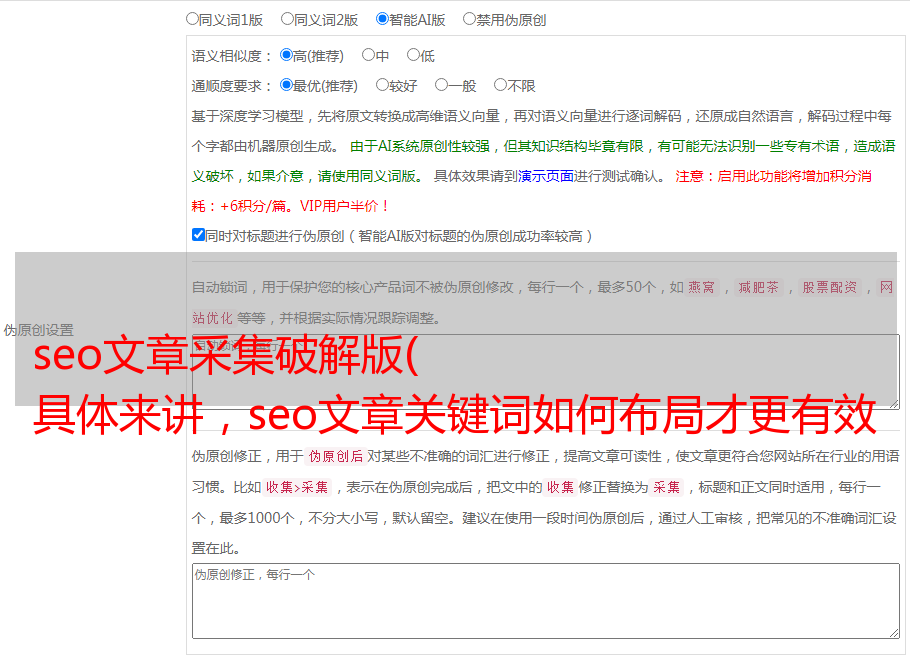Click the 伪原创后 highlighted tag
911x658 pixels.
click(336, 456)
